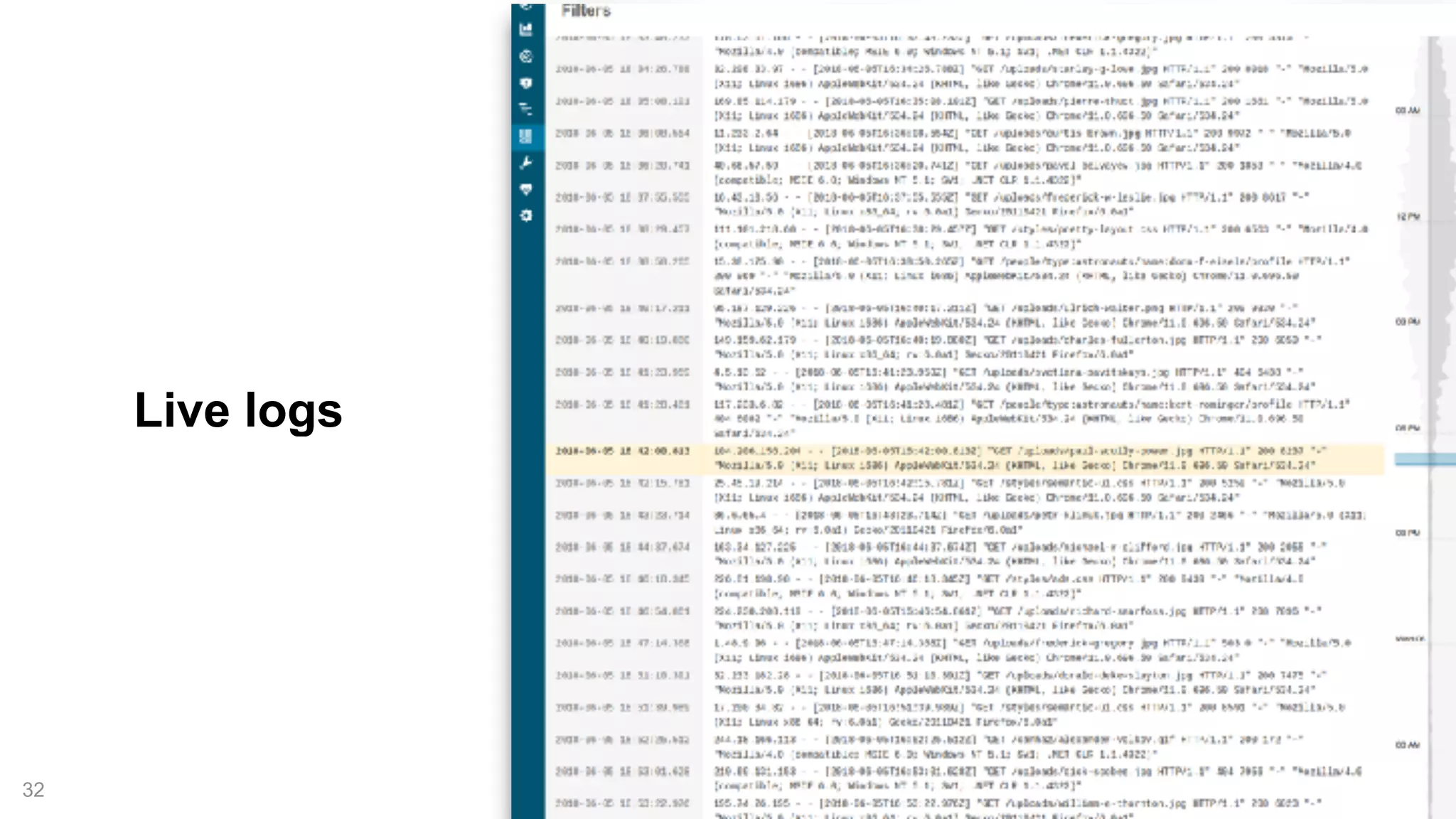The image size is (1456, 819).
Task: Click the partially visible top sidebar icon
Action: pyautogui.click(x=526, y=7)
